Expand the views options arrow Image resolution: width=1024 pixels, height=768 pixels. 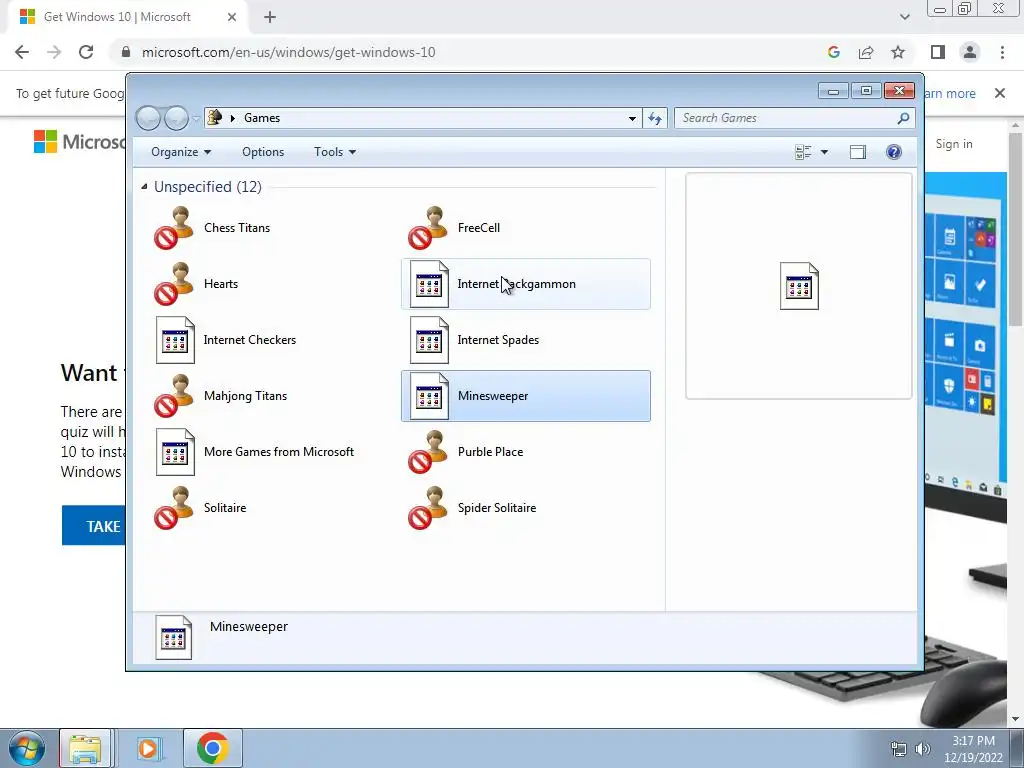click(824, 152)
